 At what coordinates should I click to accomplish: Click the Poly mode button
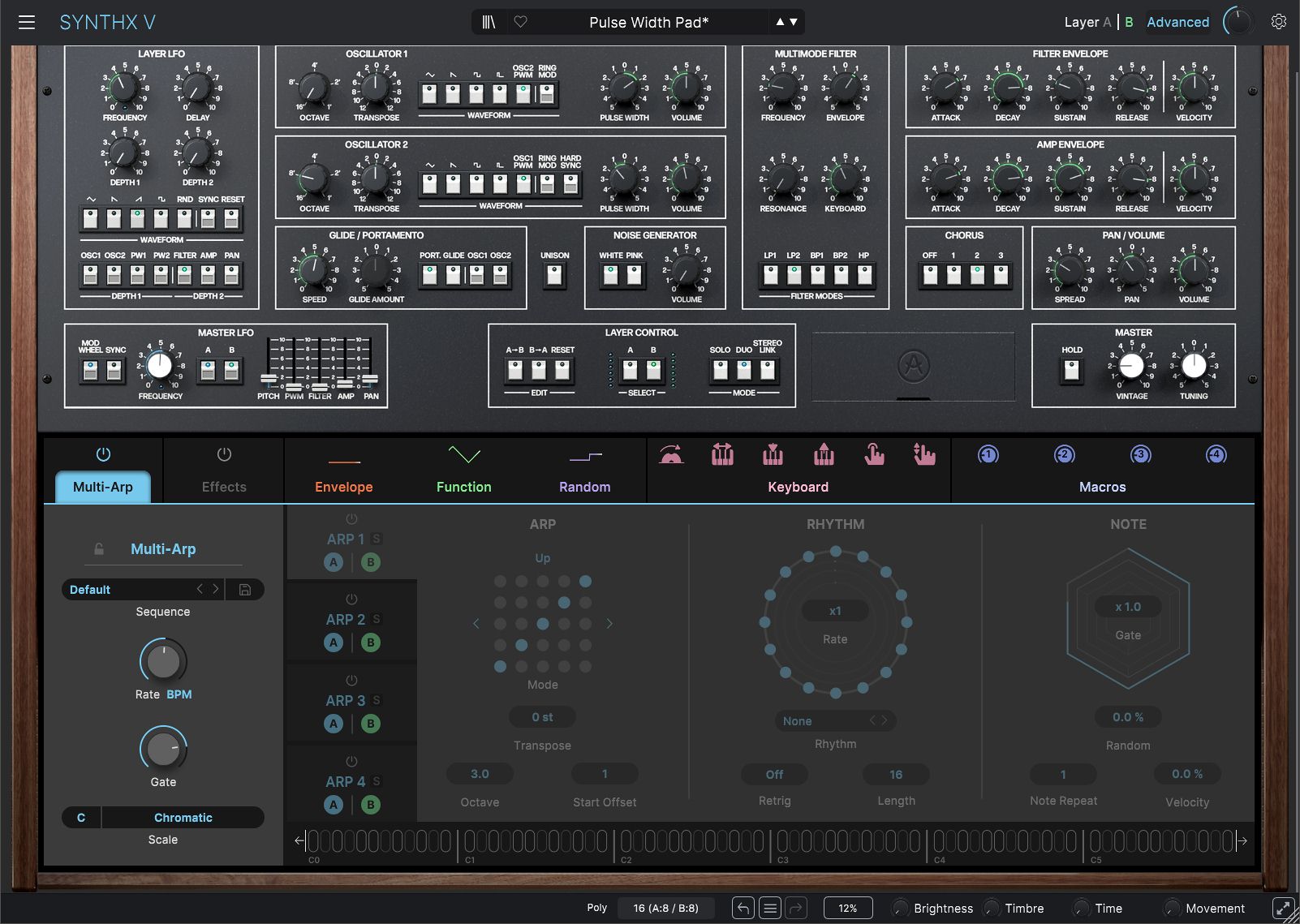(x=597, y=908)
